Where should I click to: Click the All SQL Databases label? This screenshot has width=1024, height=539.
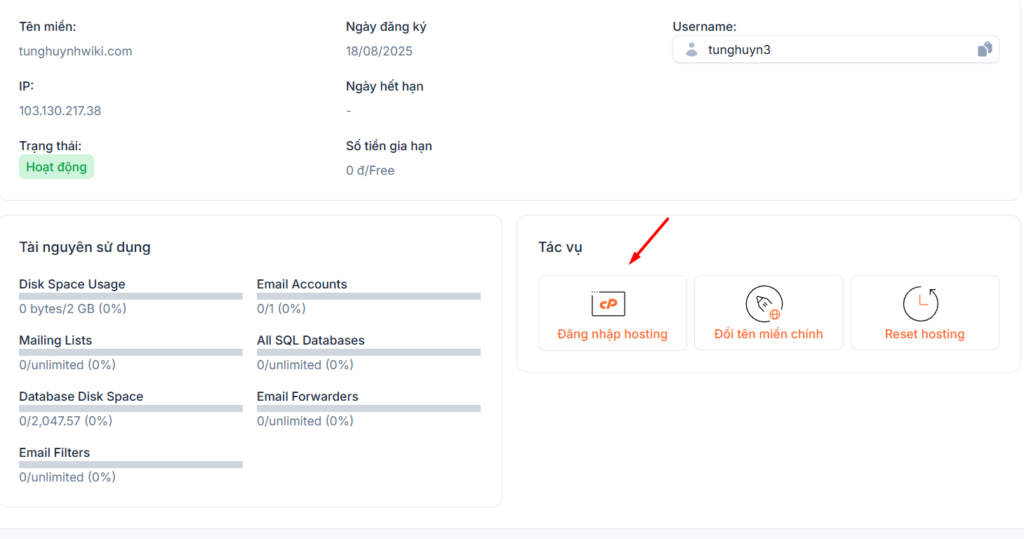[311, 340]
